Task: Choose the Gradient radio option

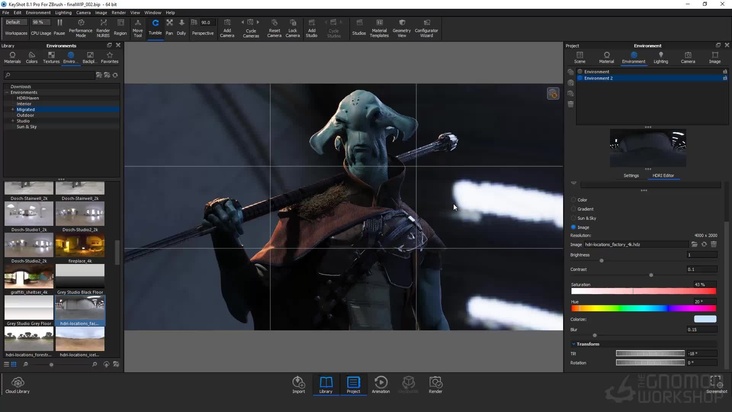Action: [573, 208]
